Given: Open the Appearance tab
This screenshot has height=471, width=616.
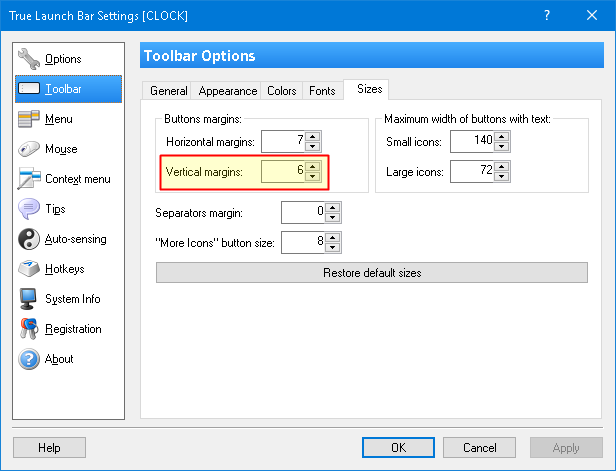Looking at the screenshot, I should click(x=227, y=91).
